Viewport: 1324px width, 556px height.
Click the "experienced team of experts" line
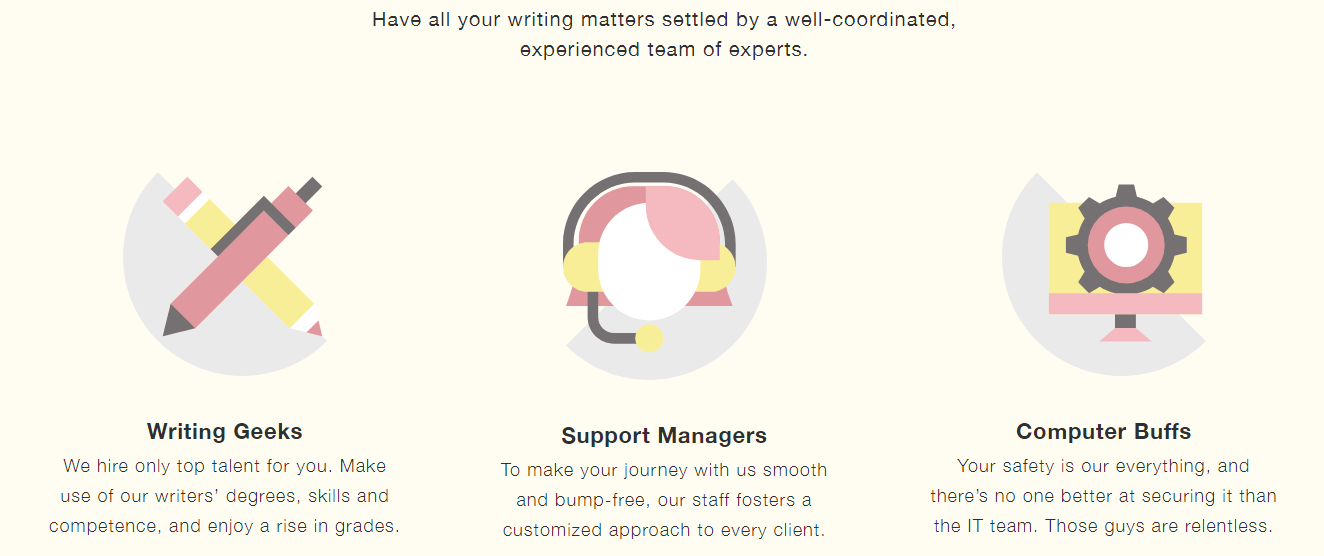coord(664,49)
